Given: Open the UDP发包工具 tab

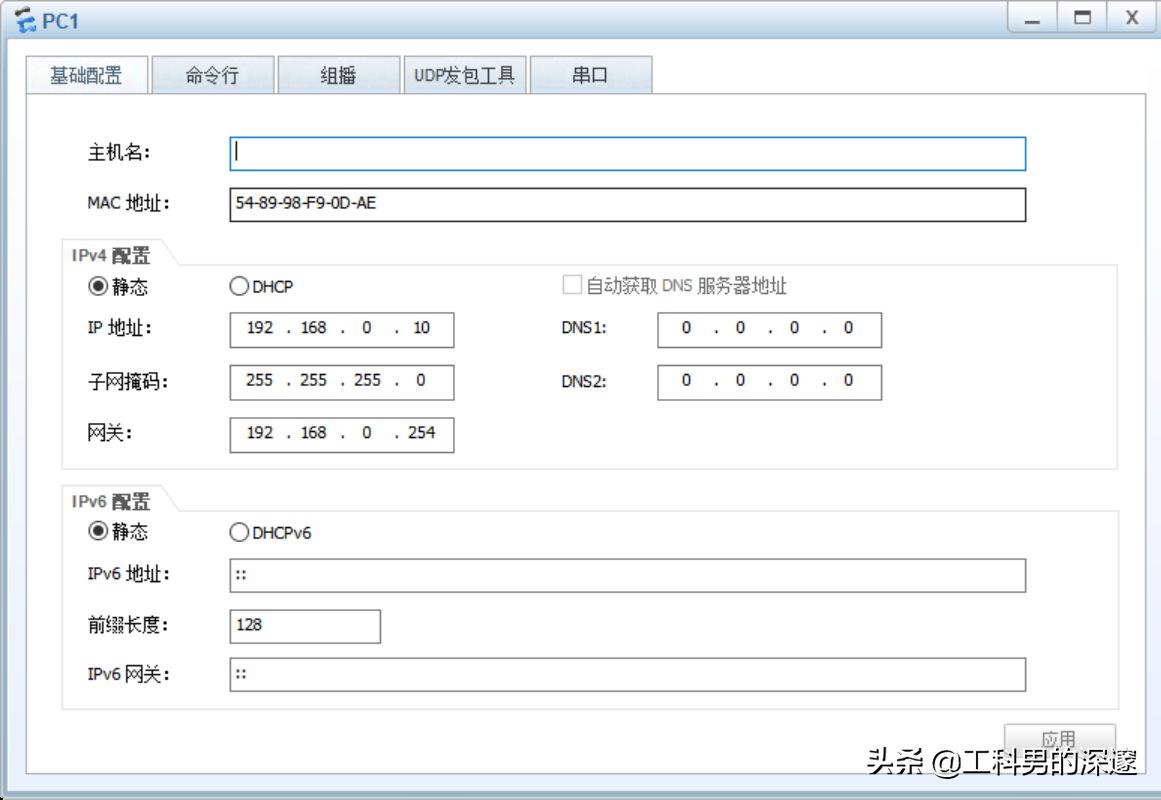Looking at the screenshot, I should [x=464, y=75].
